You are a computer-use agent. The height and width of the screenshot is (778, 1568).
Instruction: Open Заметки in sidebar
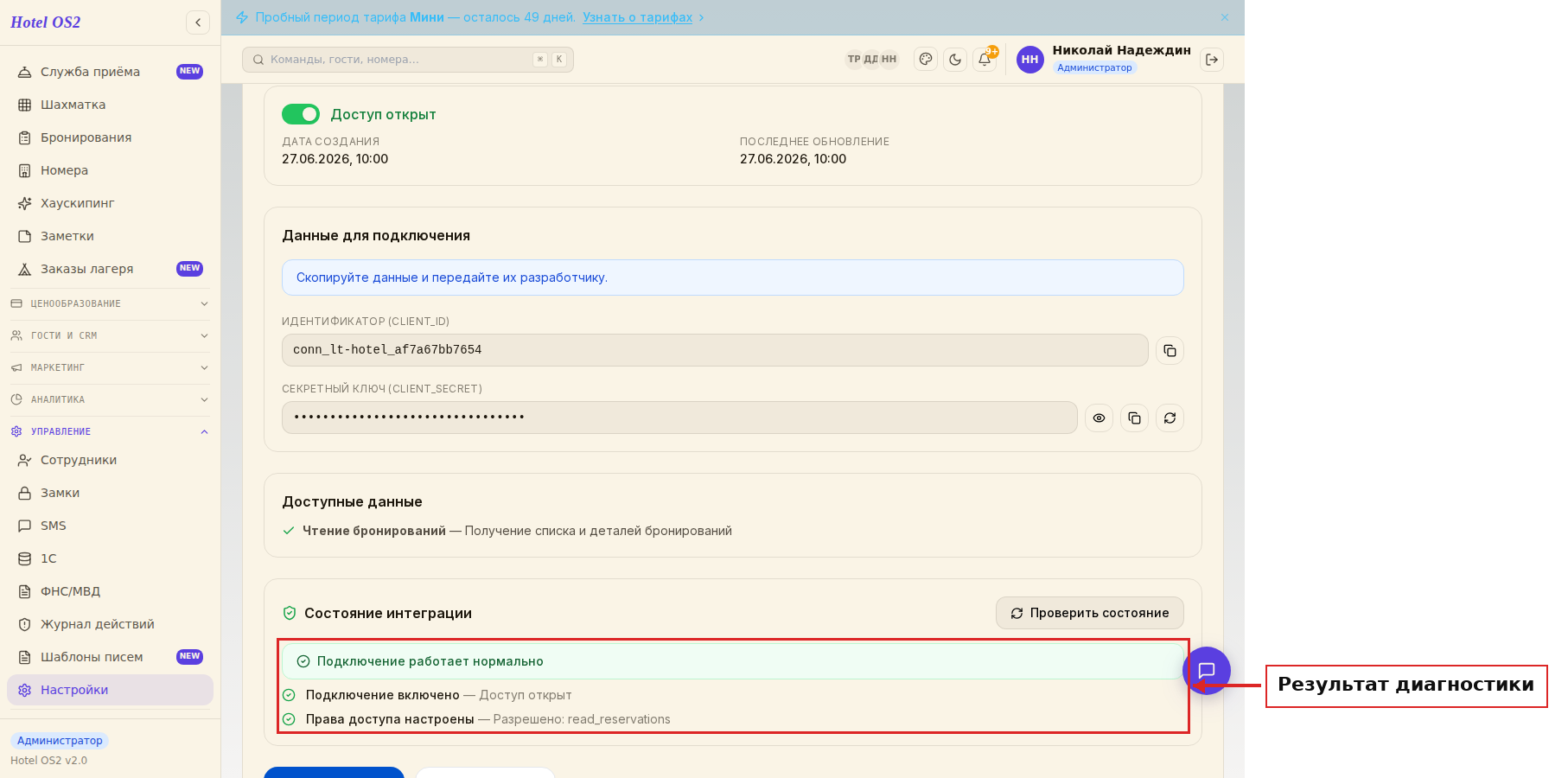pos(110,236)
